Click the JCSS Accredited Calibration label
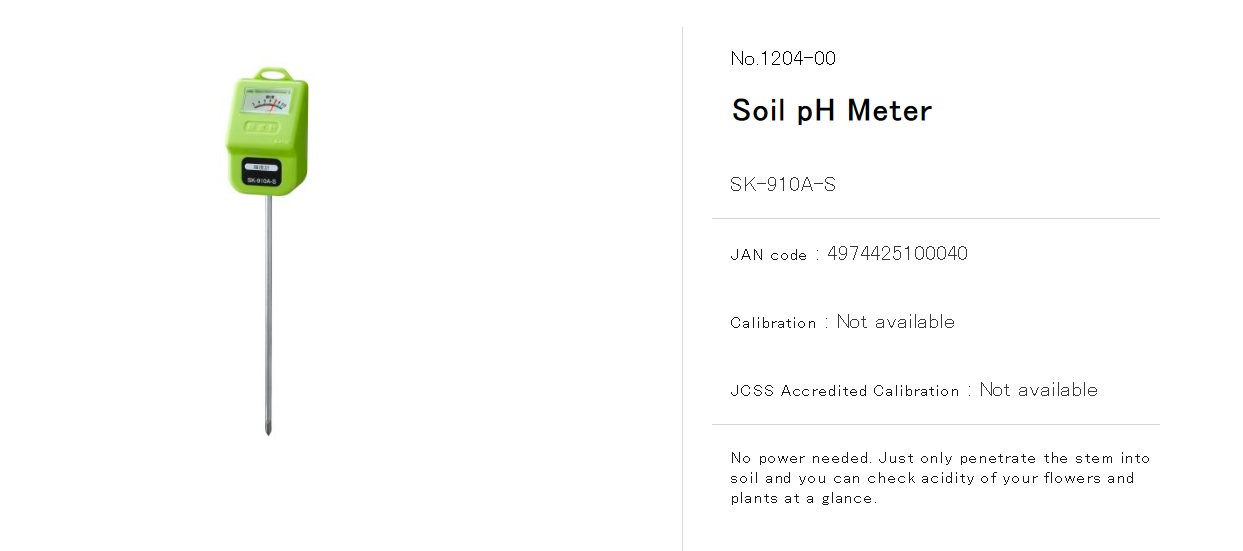1243x551 pixels. click(x=844, y=391)
